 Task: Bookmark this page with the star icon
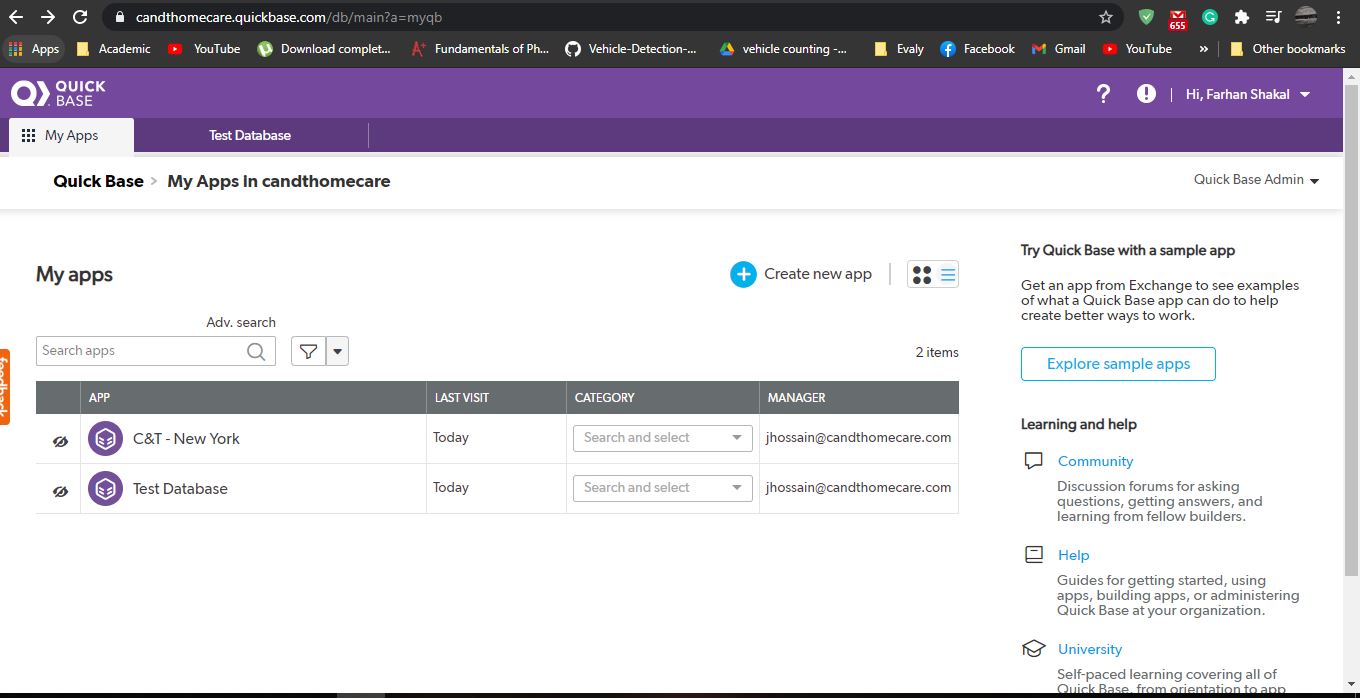click(1105, 17)
